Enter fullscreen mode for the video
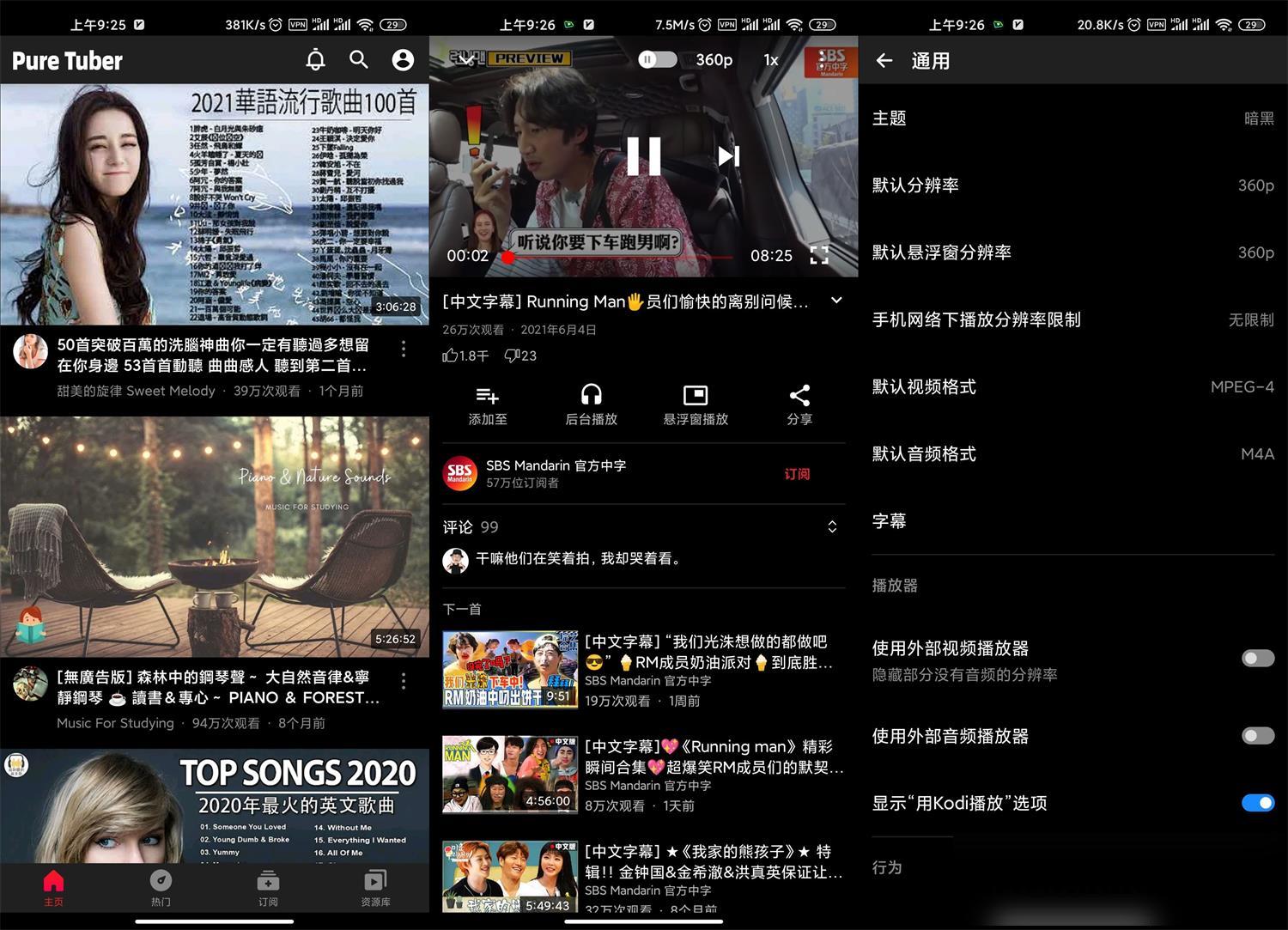Image resolution: width=1288 pixels, height=930 pixels. (x=818, y=255)
